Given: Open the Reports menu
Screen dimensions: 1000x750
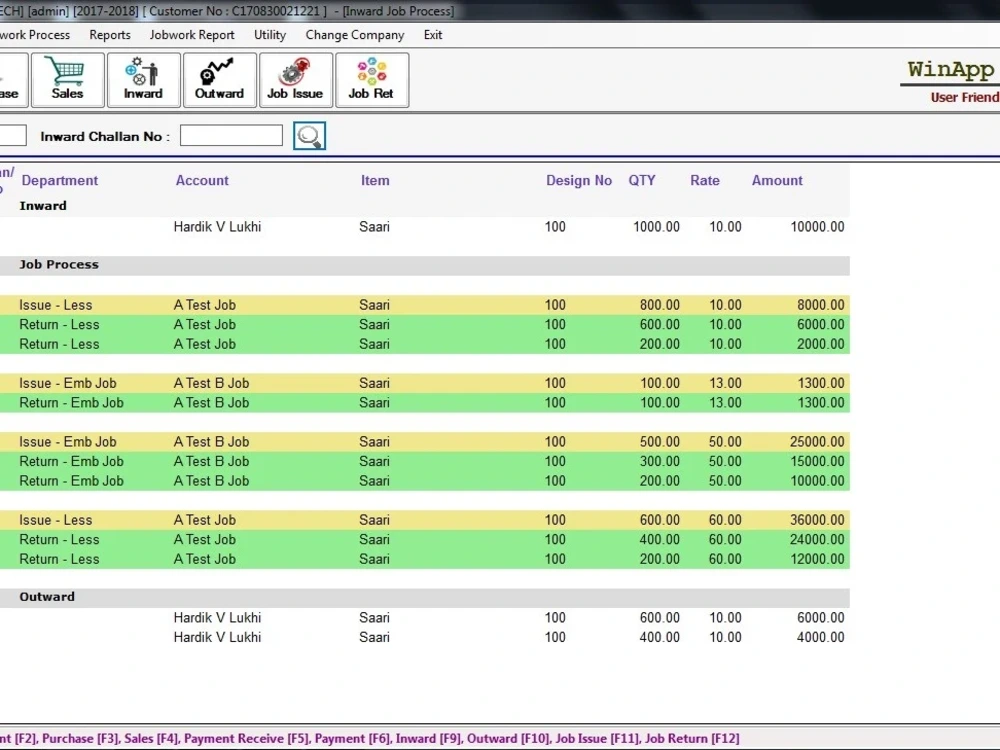Looking at the screenshot, I should (110, 34).
